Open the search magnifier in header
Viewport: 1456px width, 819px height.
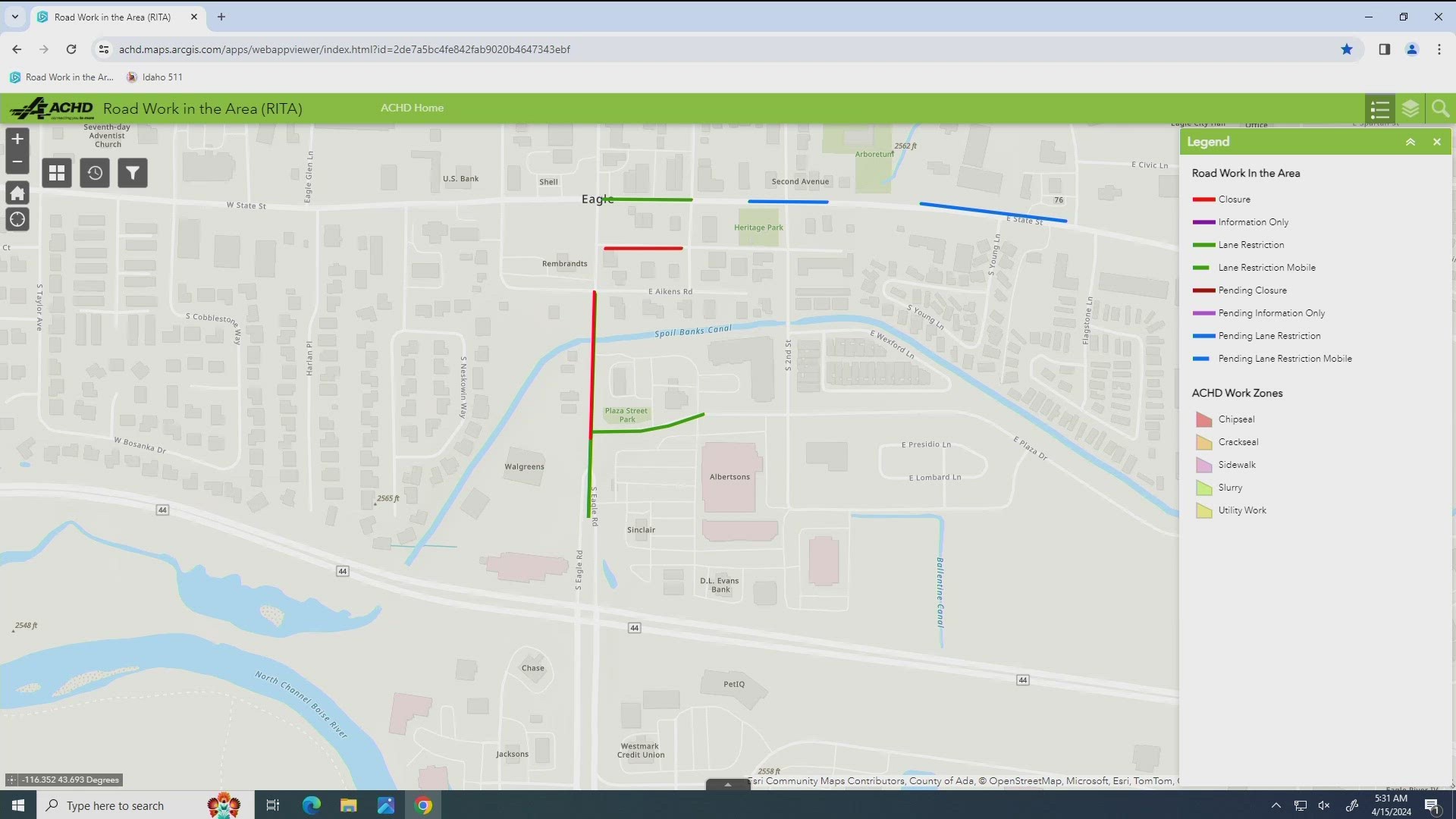[1440, 108]
